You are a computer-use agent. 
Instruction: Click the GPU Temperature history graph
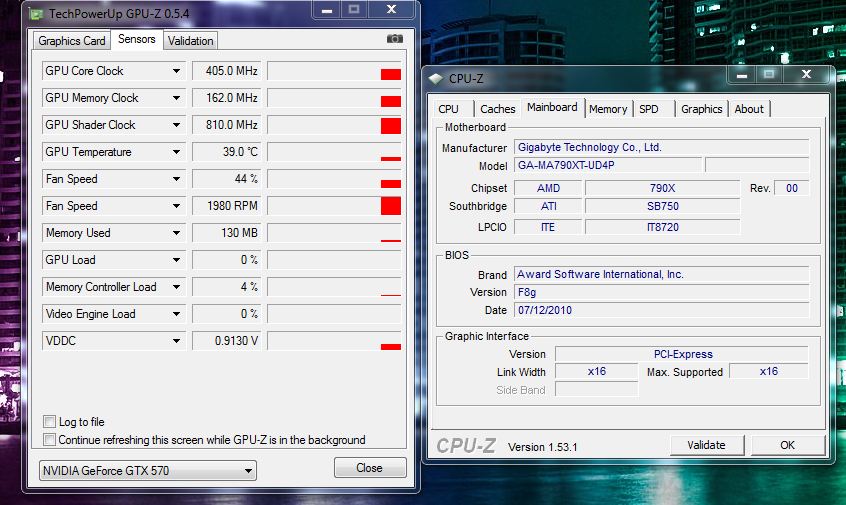click(335, 152)
